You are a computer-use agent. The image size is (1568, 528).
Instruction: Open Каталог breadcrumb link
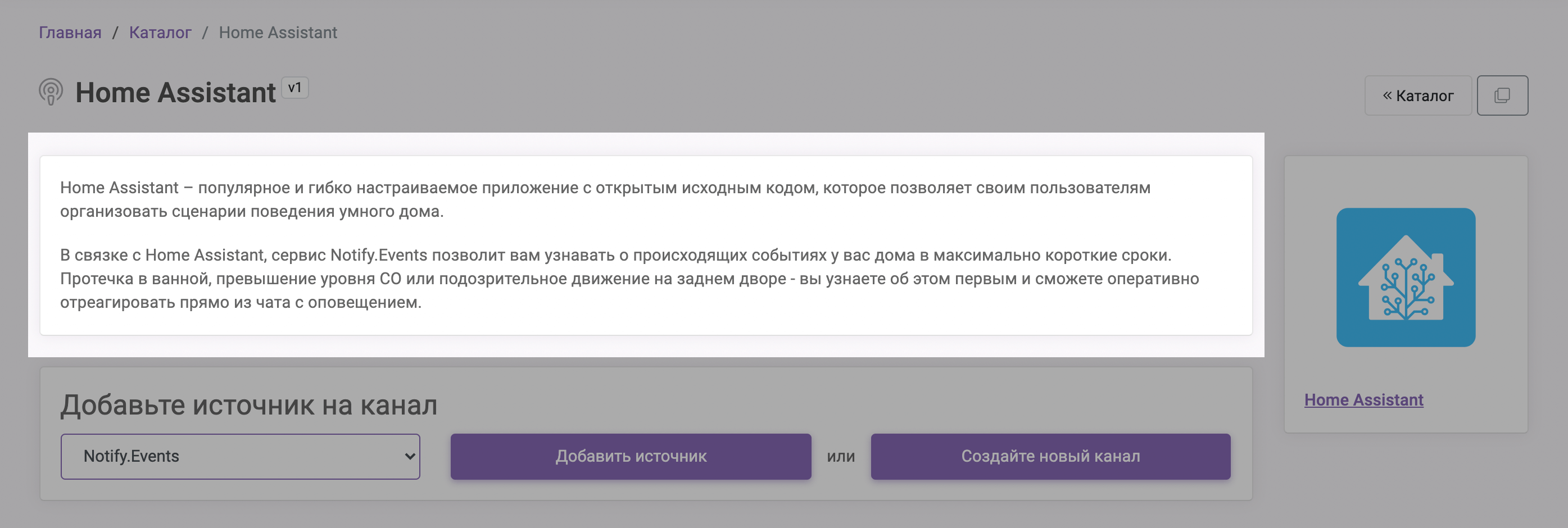(x=160, y=33)
